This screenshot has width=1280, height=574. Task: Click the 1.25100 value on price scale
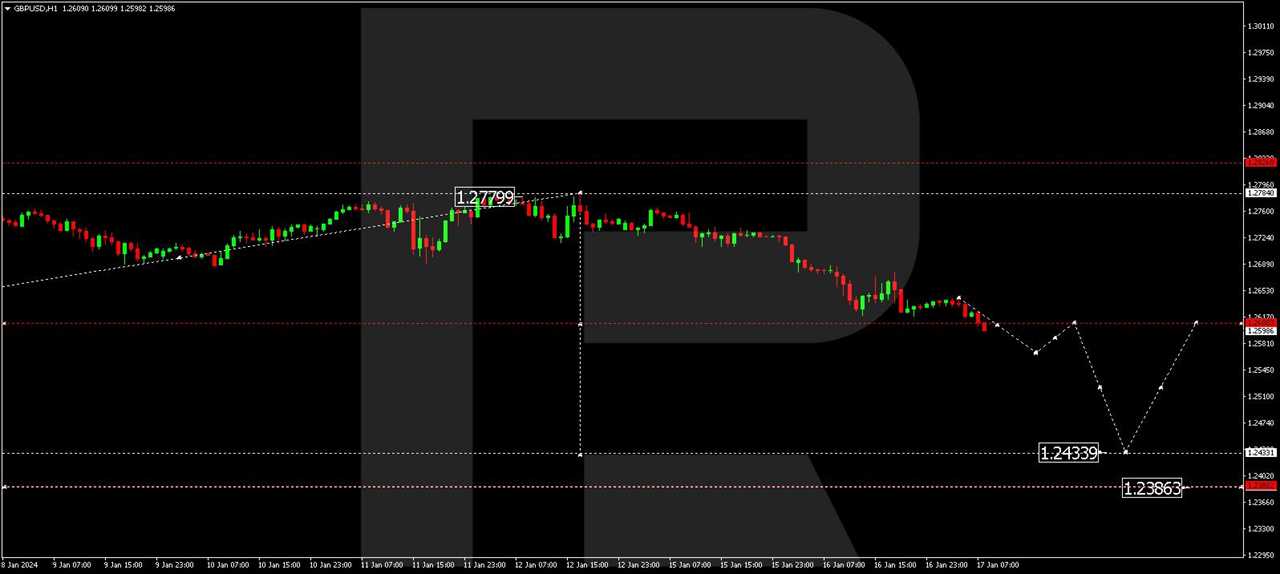[x=1261, y=397]
